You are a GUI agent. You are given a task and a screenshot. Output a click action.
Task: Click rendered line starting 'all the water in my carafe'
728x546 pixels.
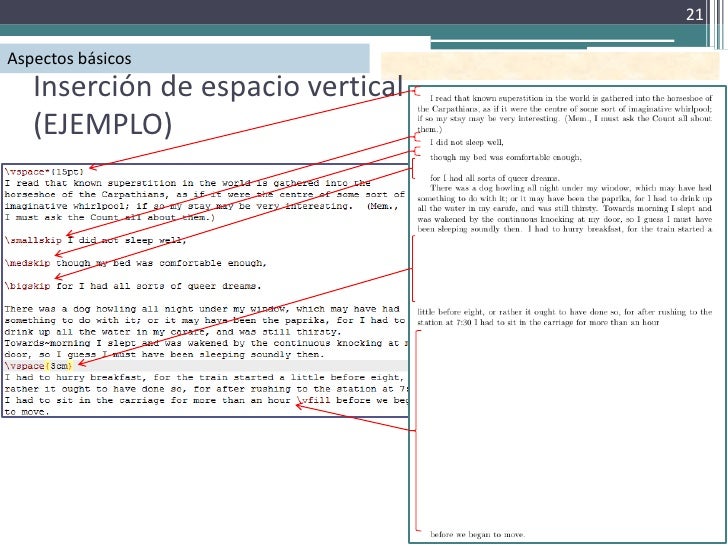(x=565, y=208)
